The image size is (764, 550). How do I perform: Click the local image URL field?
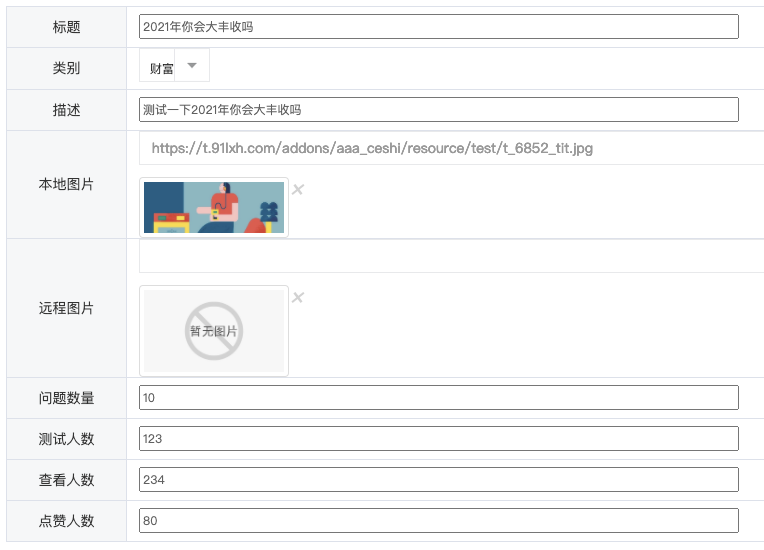(452, 148)
